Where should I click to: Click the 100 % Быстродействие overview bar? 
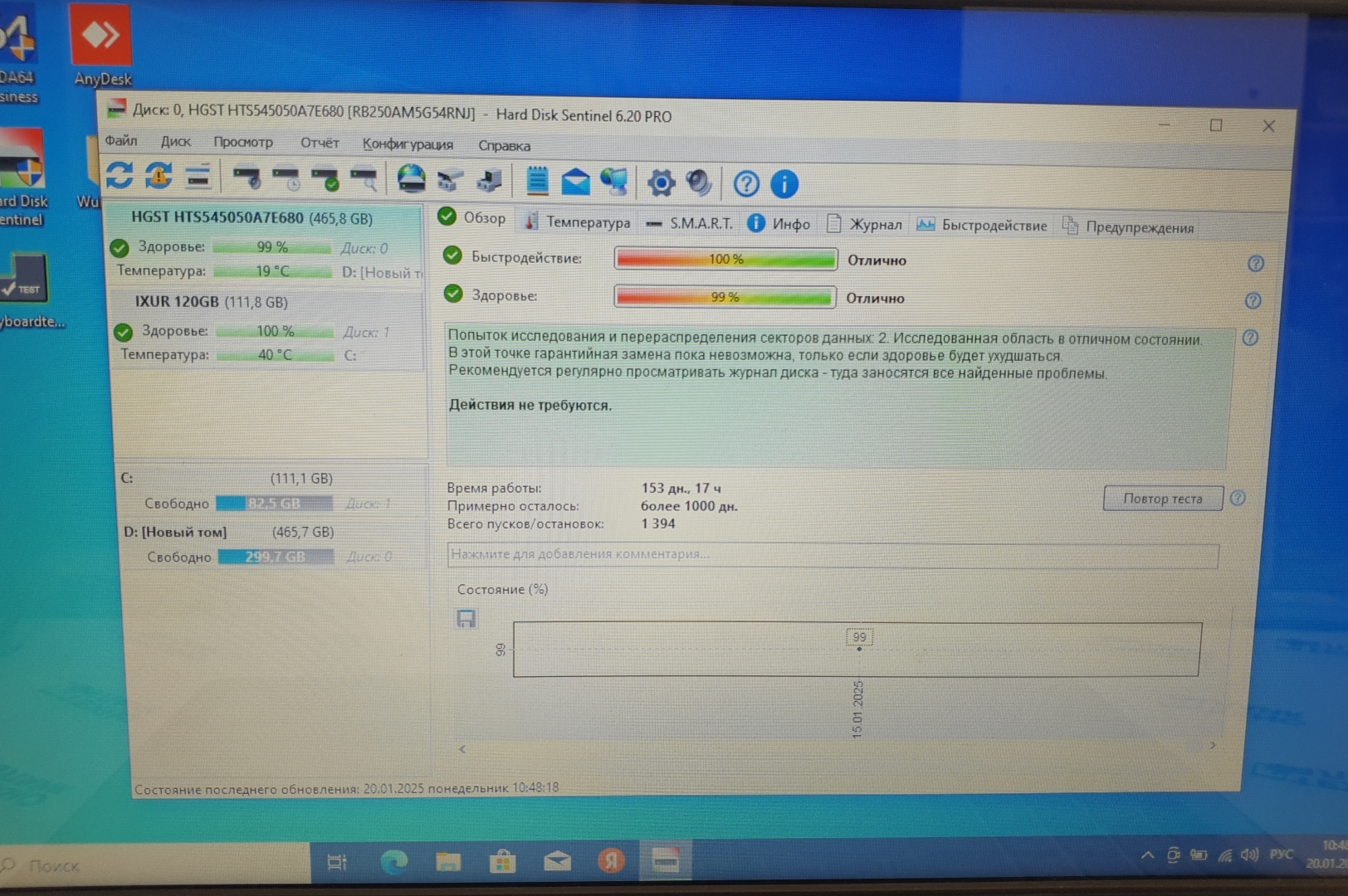pyautogui.click(x=725, y=259)
